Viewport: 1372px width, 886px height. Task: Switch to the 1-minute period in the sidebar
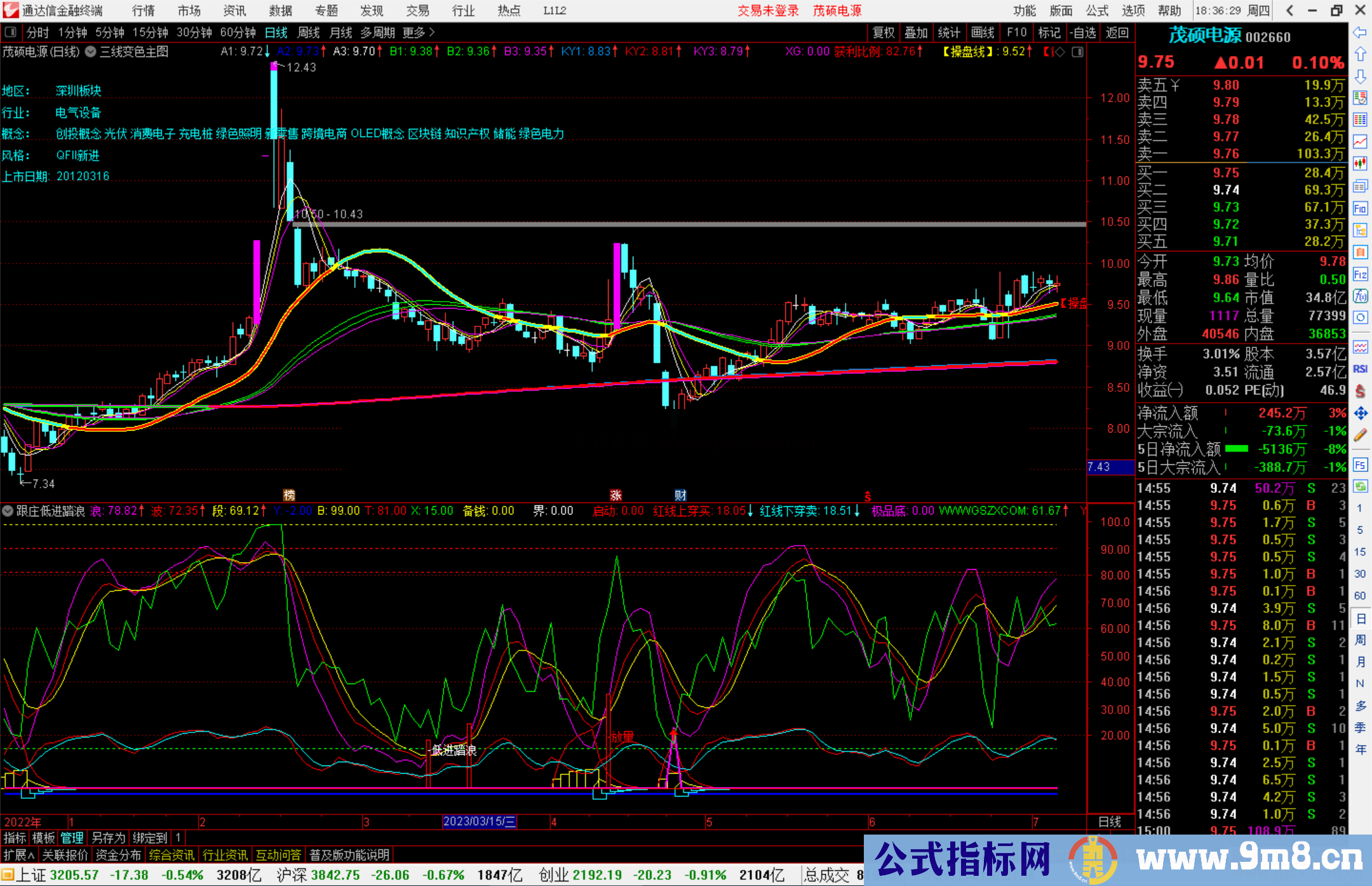[1359, 508]
